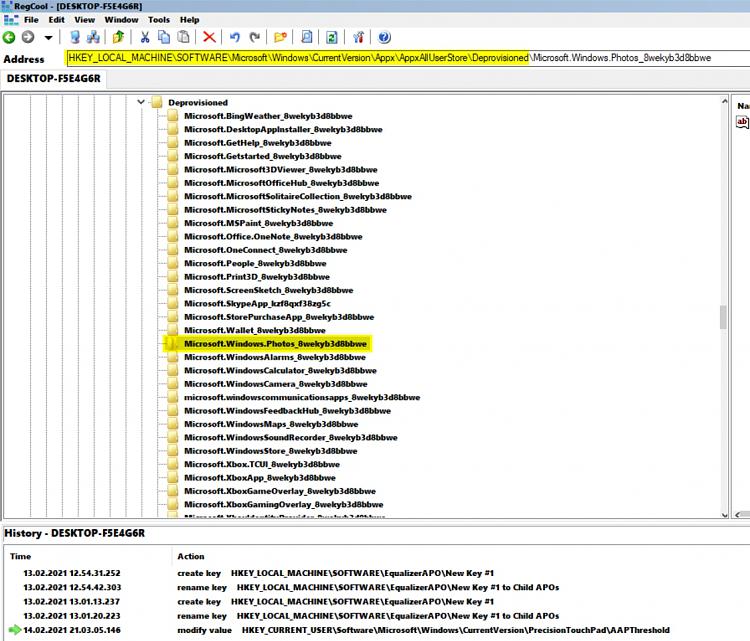Screen dimensions: 750x641
Task: Open the favorites folder icon
Action: (x=280, y=37)
